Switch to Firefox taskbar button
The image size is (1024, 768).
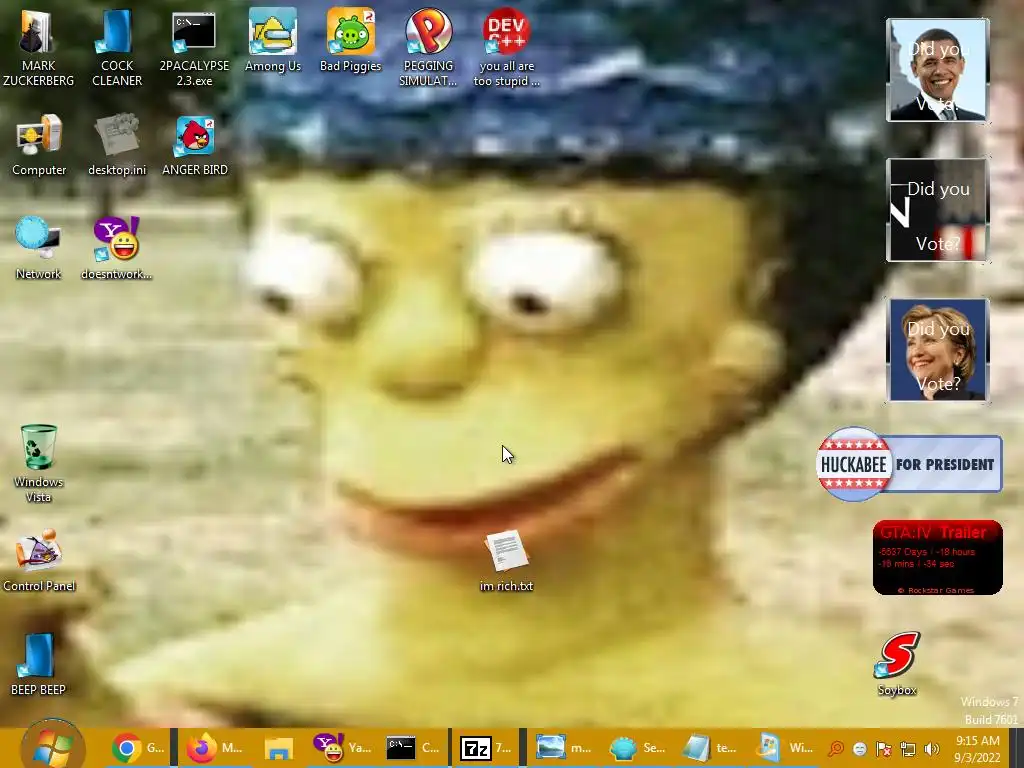pos(214,748)
